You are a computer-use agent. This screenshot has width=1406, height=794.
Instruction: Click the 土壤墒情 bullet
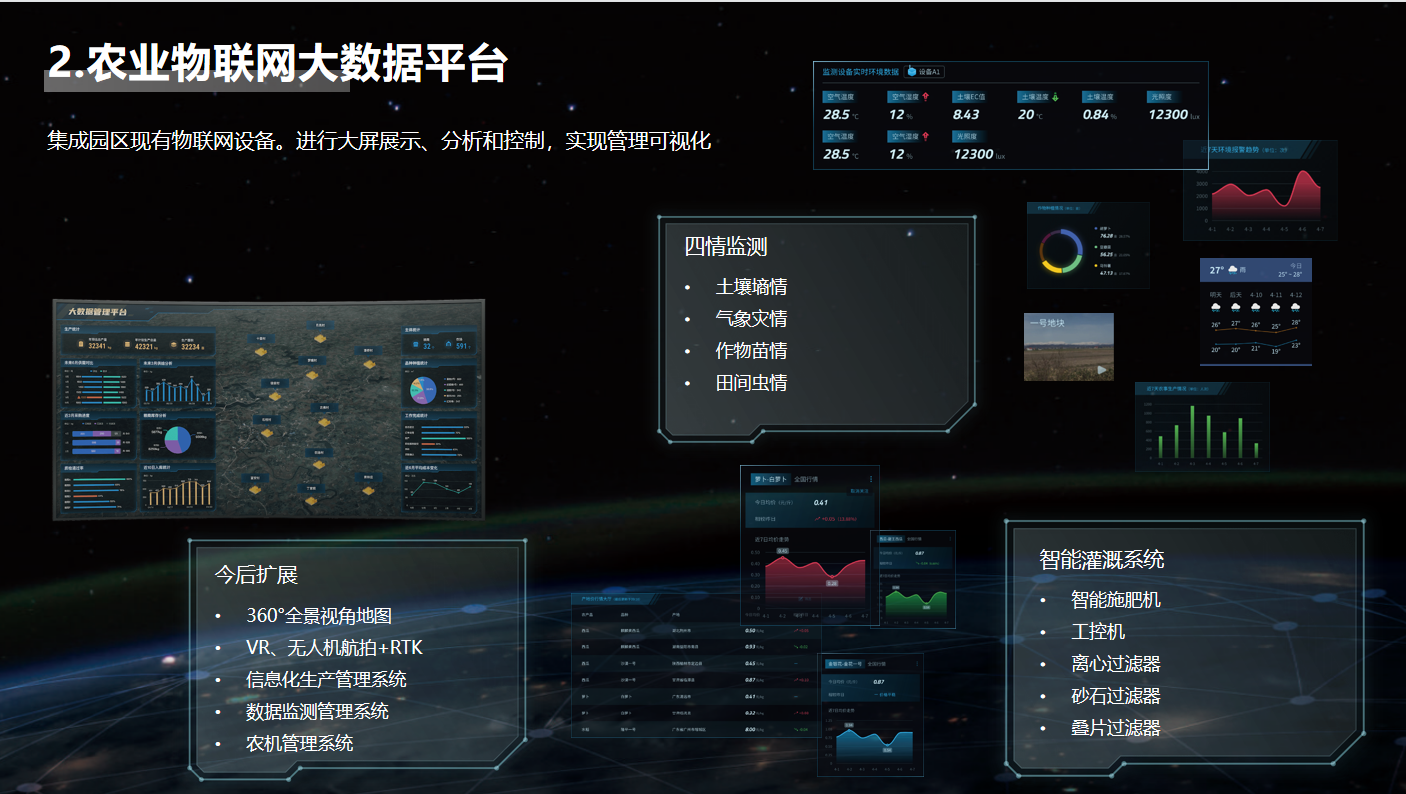click(x=751, y=287)
